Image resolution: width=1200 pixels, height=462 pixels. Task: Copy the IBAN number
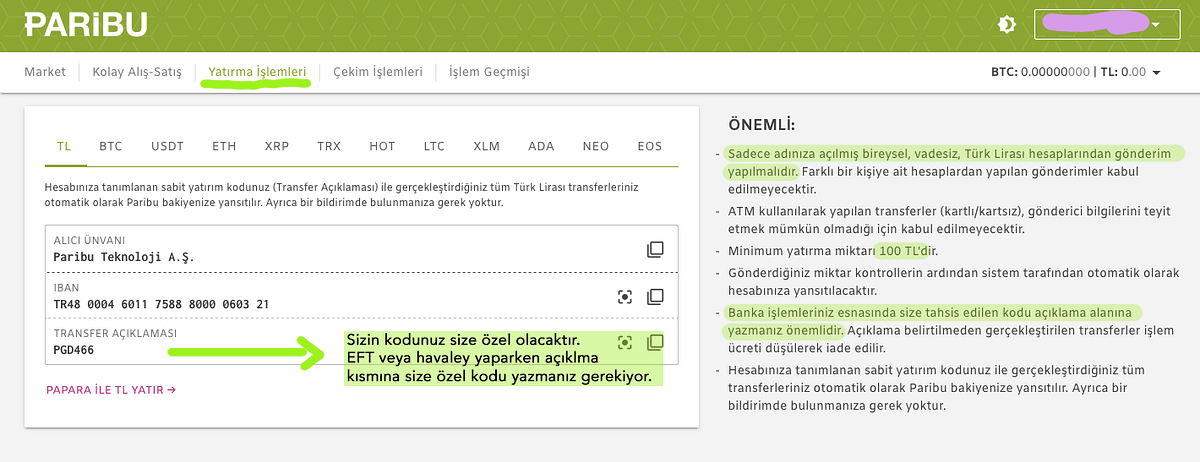tap(655, 296)
